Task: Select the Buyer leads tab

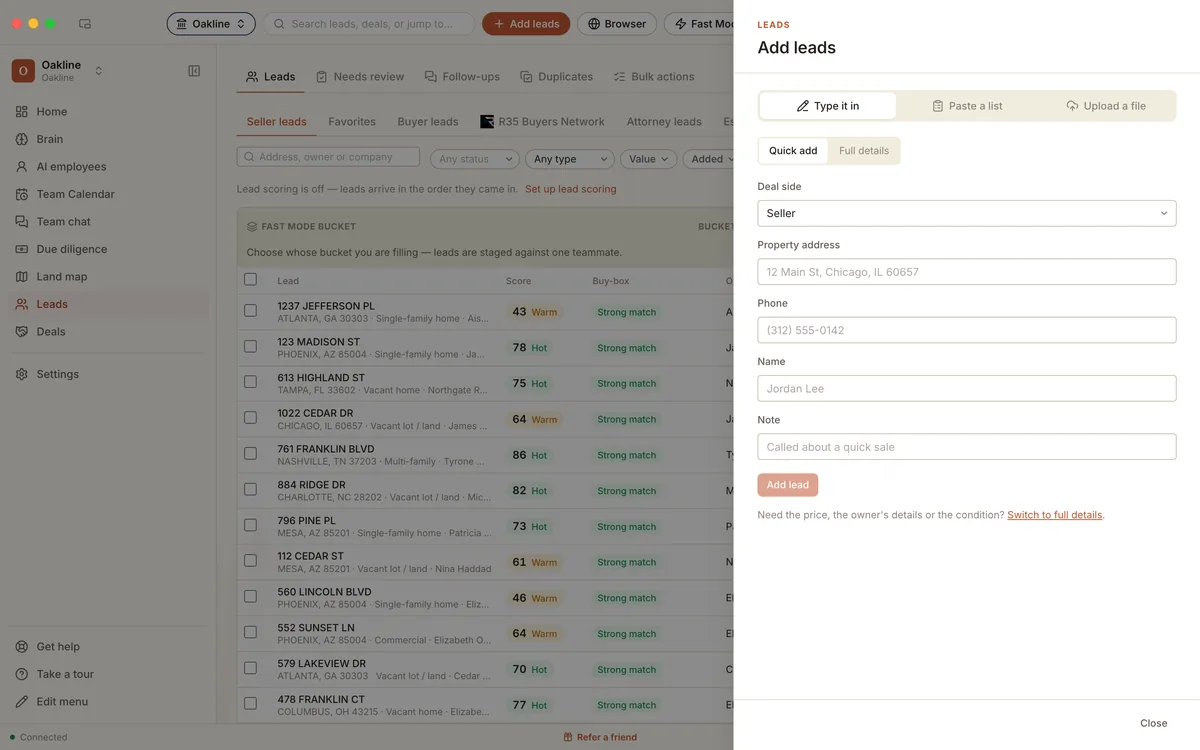Action: (x=428, y=122)
